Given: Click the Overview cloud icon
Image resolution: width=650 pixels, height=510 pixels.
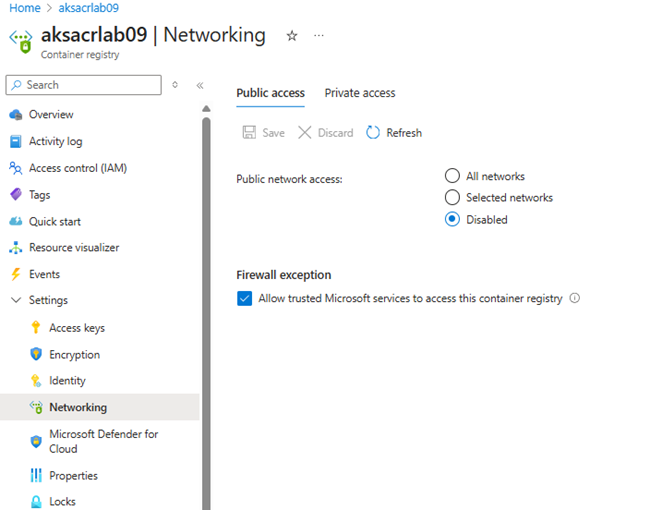Looking at the screenshot, I should point(16,114).
